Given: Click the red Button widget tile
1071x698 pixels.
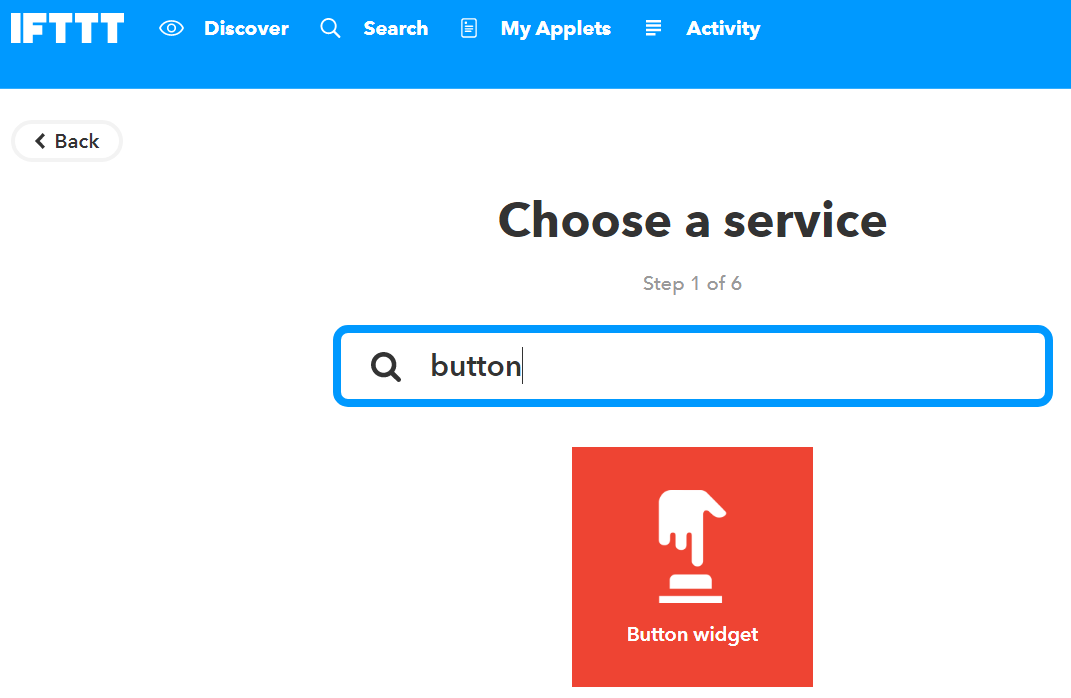Looking at the screenshot, I should [x=692, y=566].
